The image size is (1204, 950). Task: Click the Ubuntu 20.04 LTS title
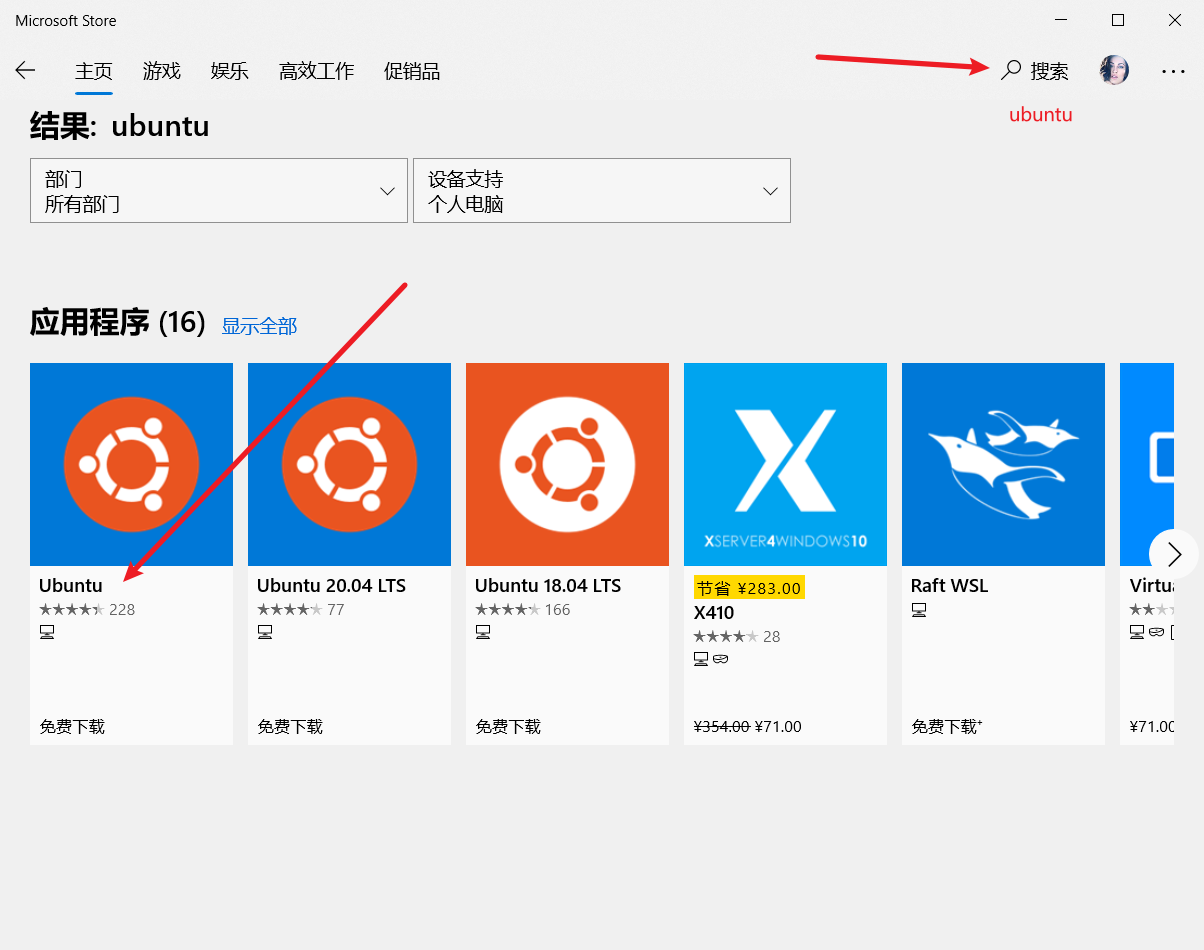[x=331, y=586]
